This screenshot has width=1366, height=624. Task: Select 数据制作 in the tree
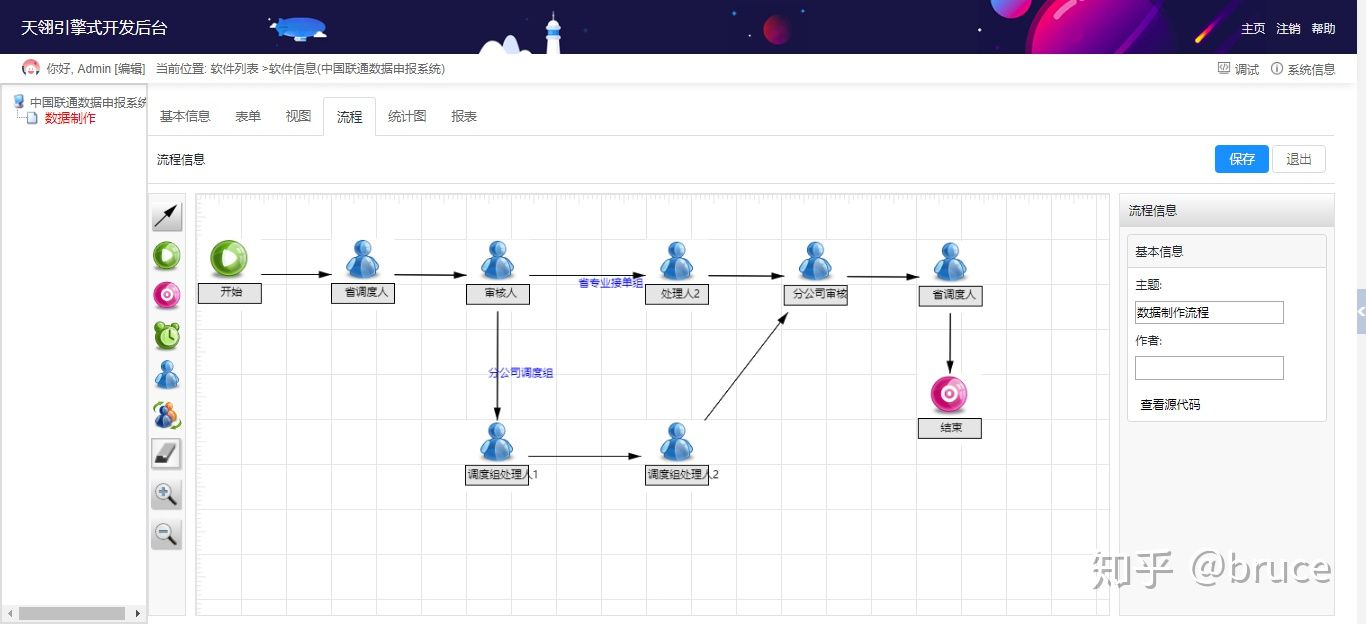(70, 118)
